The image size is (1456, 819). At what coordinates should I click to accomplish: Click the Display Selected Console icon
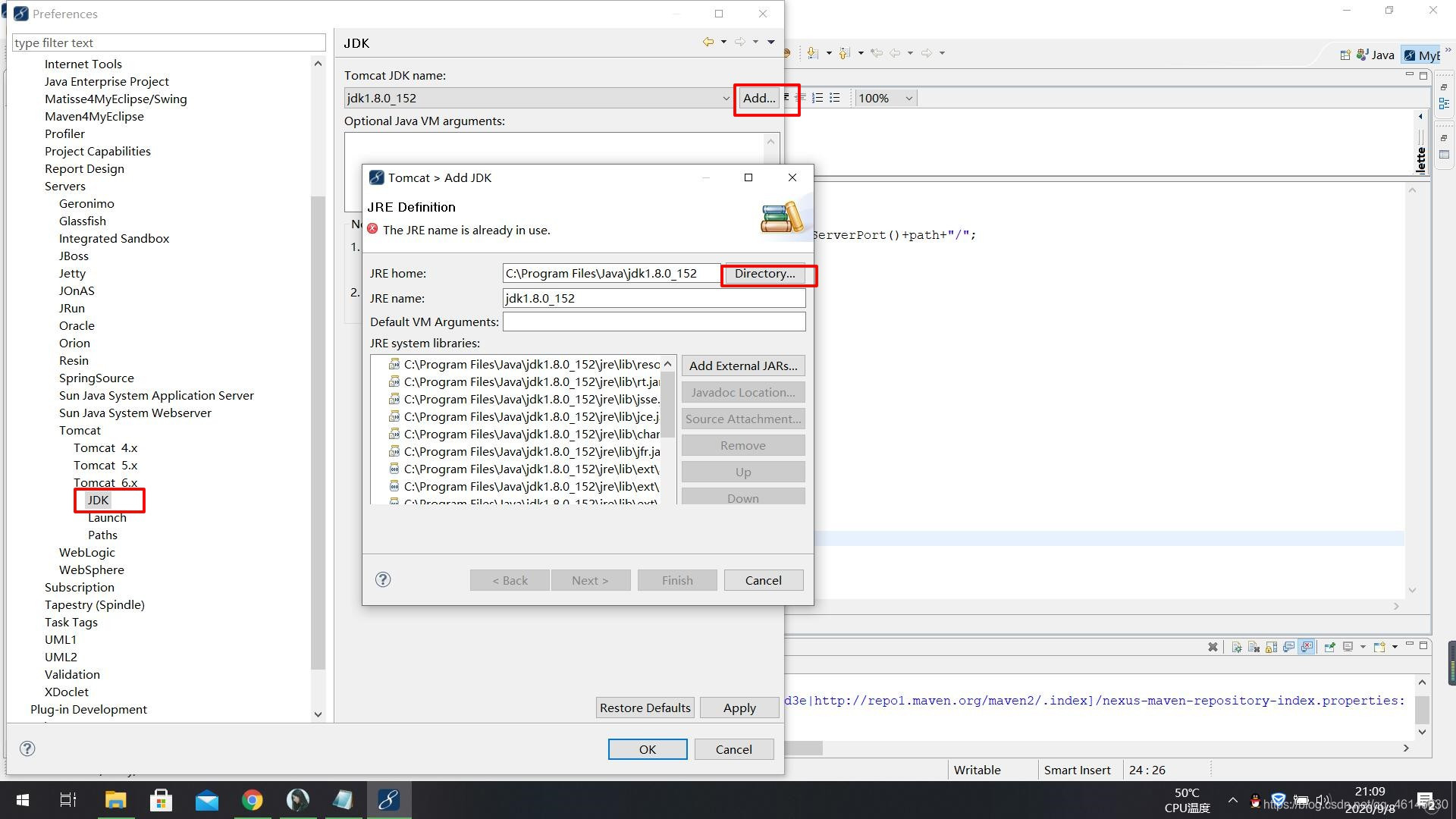pos(1348,647)
